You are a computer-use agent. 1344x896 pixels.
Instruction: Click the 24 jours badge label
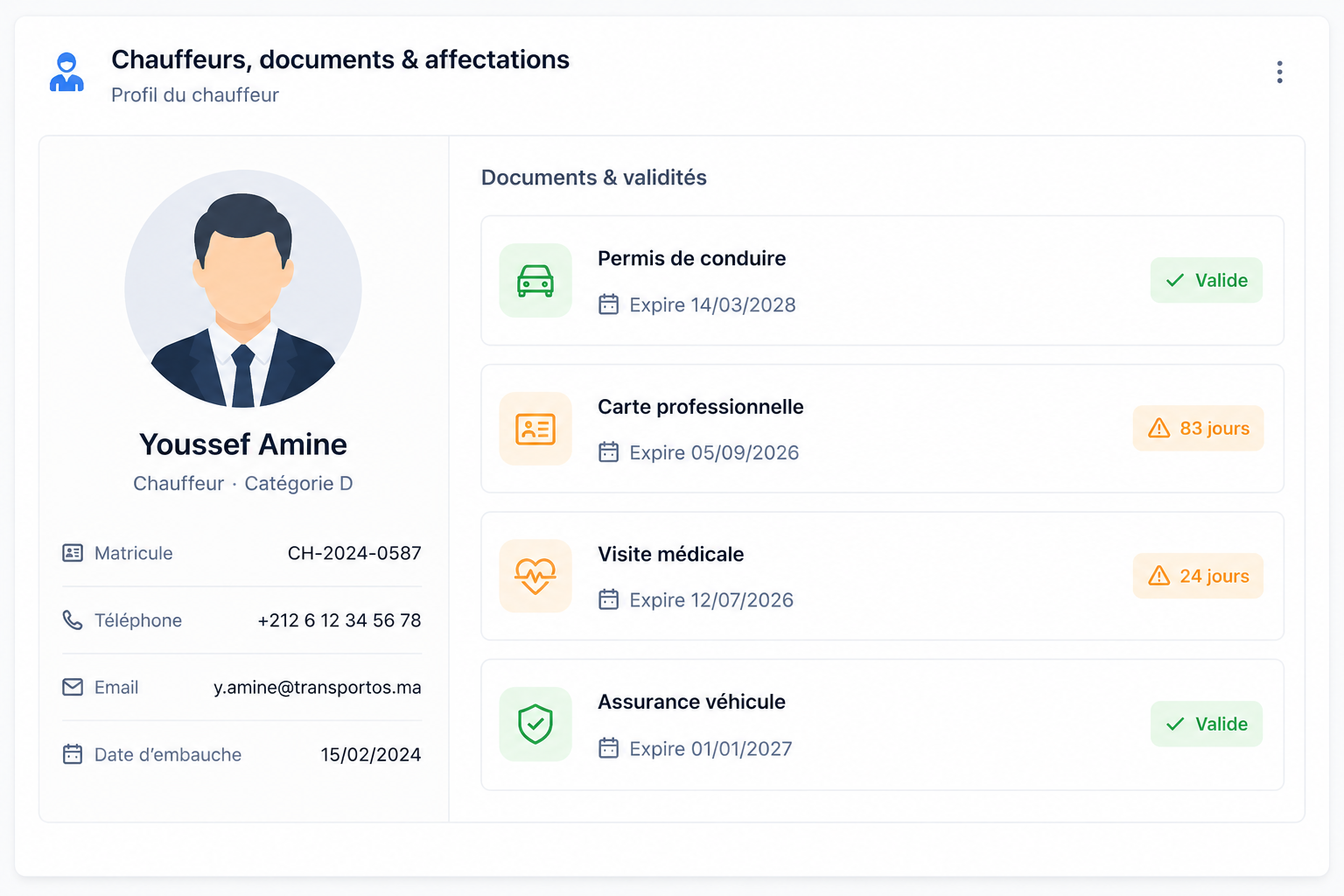pos(1214,576)
